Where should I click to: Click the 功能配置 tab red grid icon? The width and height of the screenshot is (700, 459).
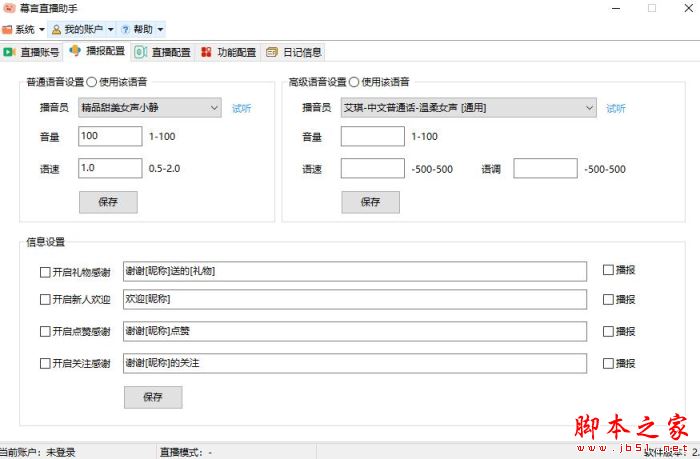coord(206,52)
